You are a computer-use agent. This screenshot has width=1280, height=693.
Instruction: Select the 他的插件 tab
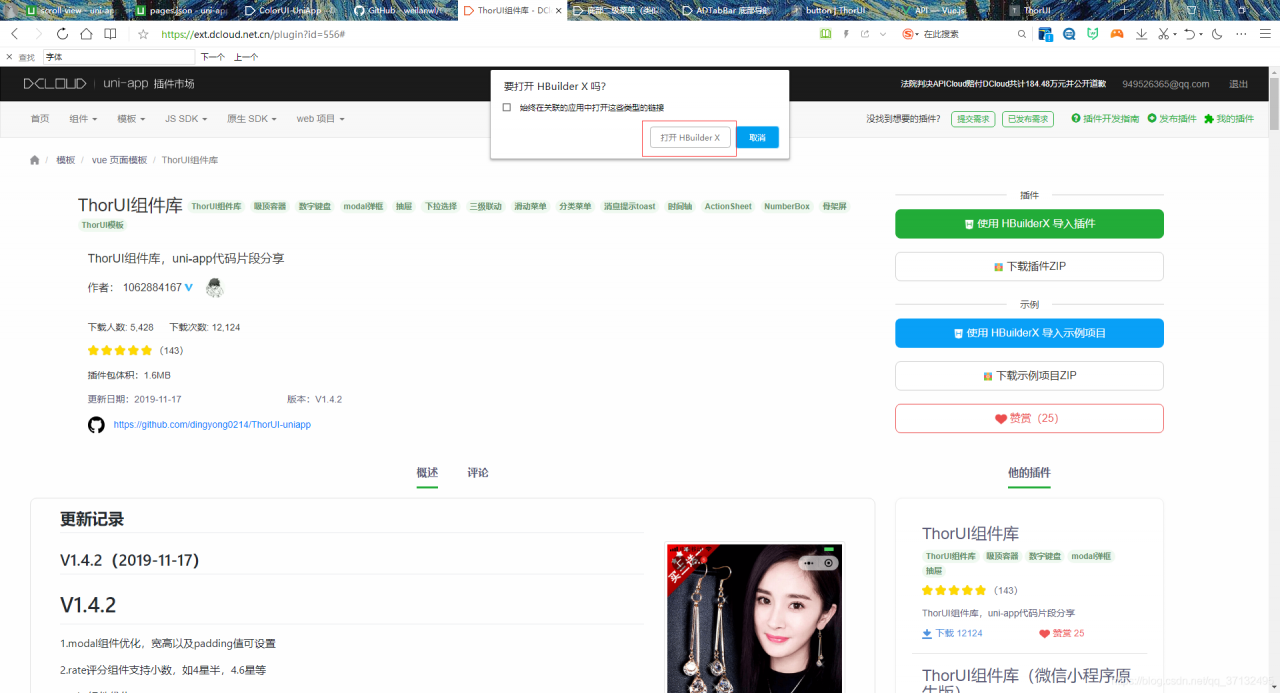(1029, 473)
